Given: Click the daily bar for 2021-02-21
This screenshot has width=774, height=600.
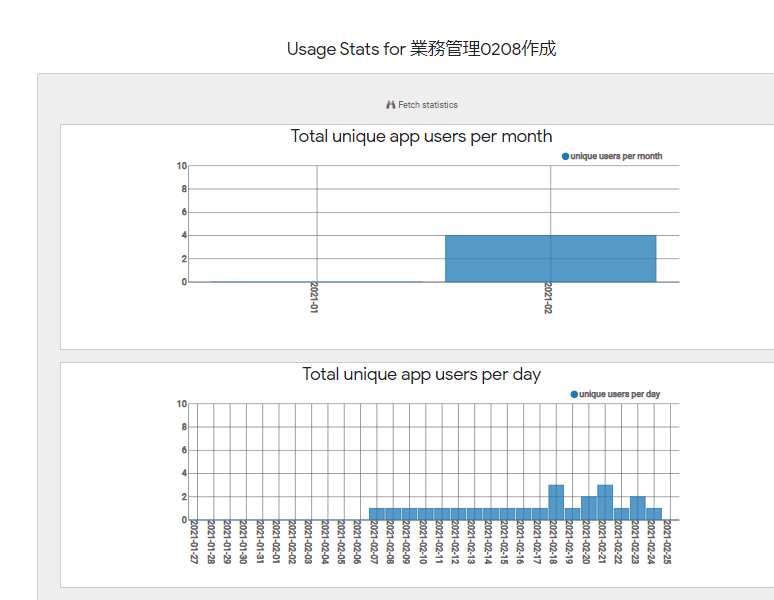Looking at the screenshot, I should (x=605, y=502).
